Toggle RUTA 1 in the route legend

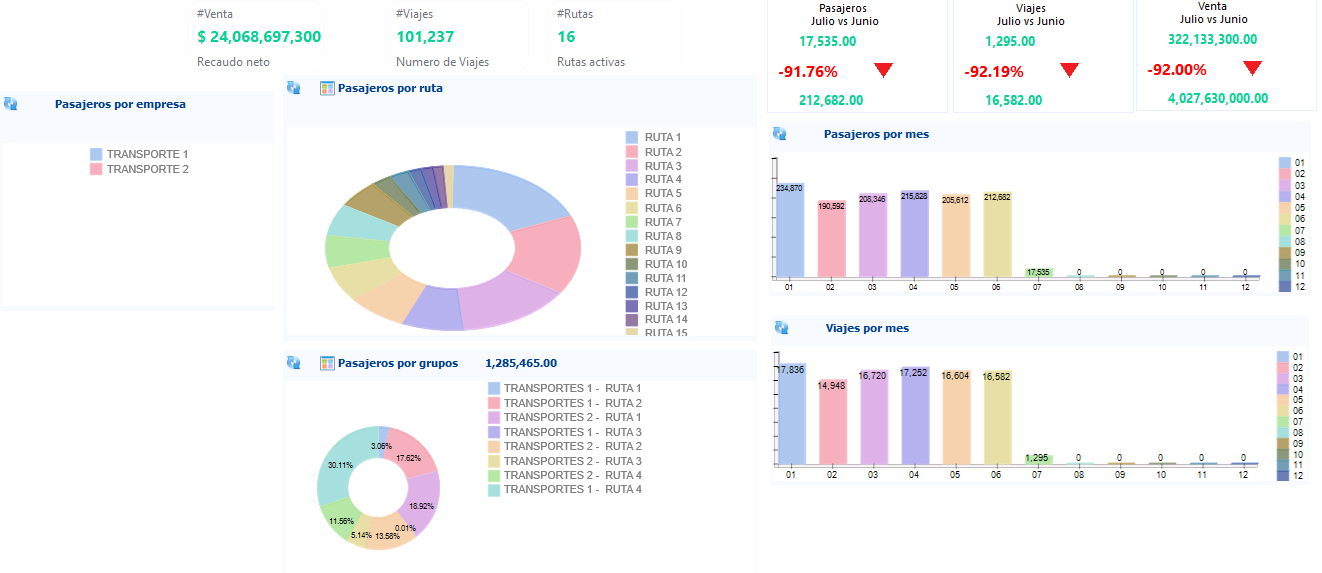point(654,137)
